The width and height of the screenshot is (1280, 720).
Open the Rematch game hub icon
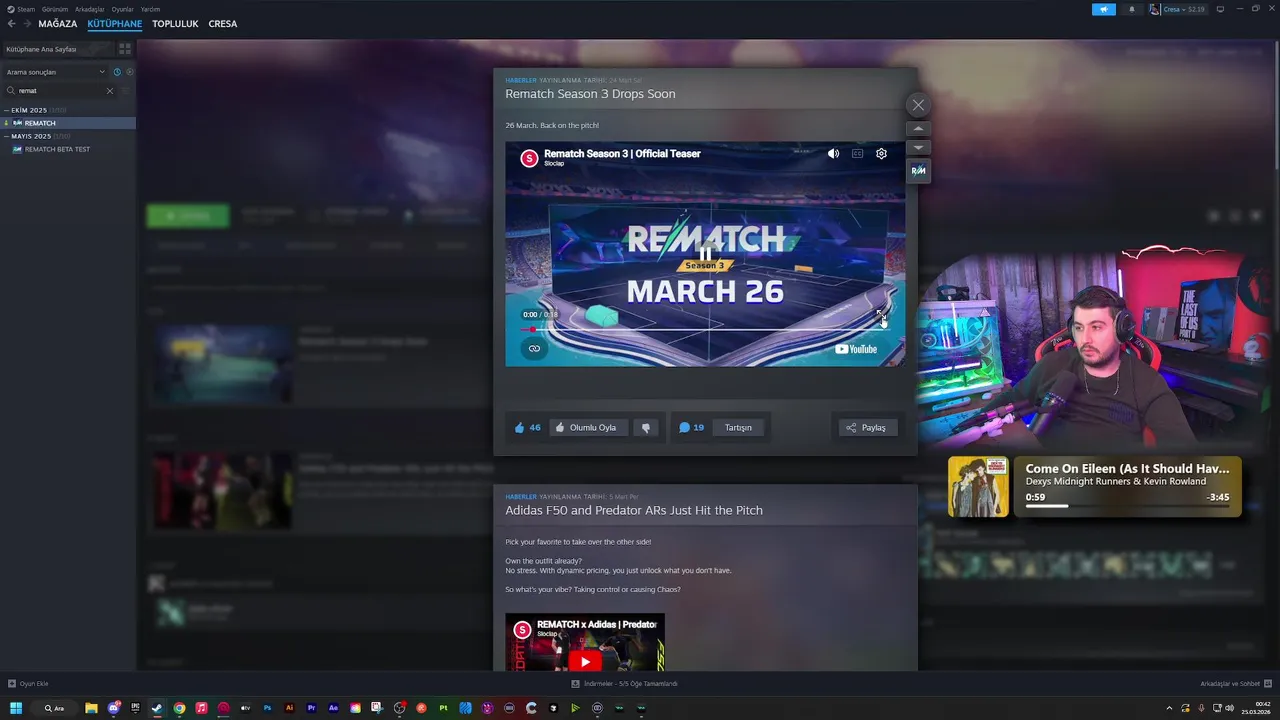pyautogui.click(x=918, y=171)
